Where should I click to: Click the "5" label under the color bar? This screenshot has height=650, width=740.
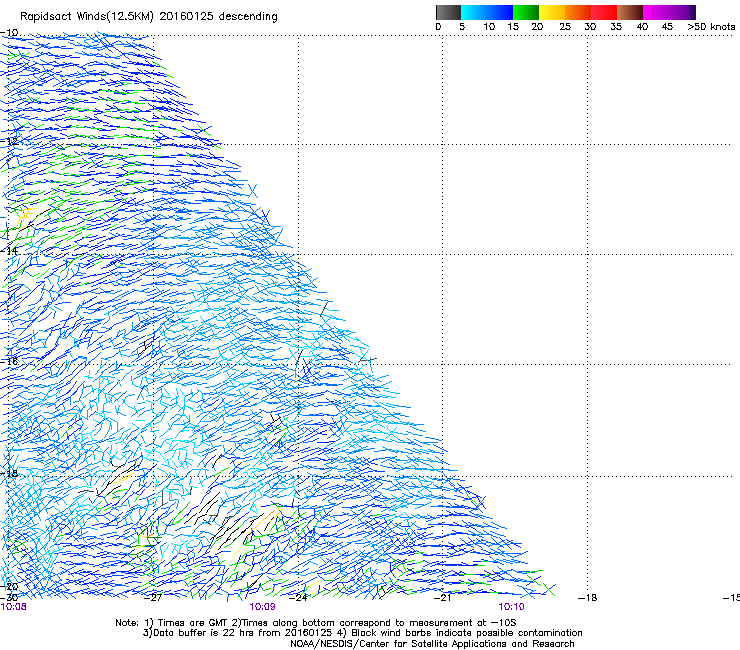point(462,27)
